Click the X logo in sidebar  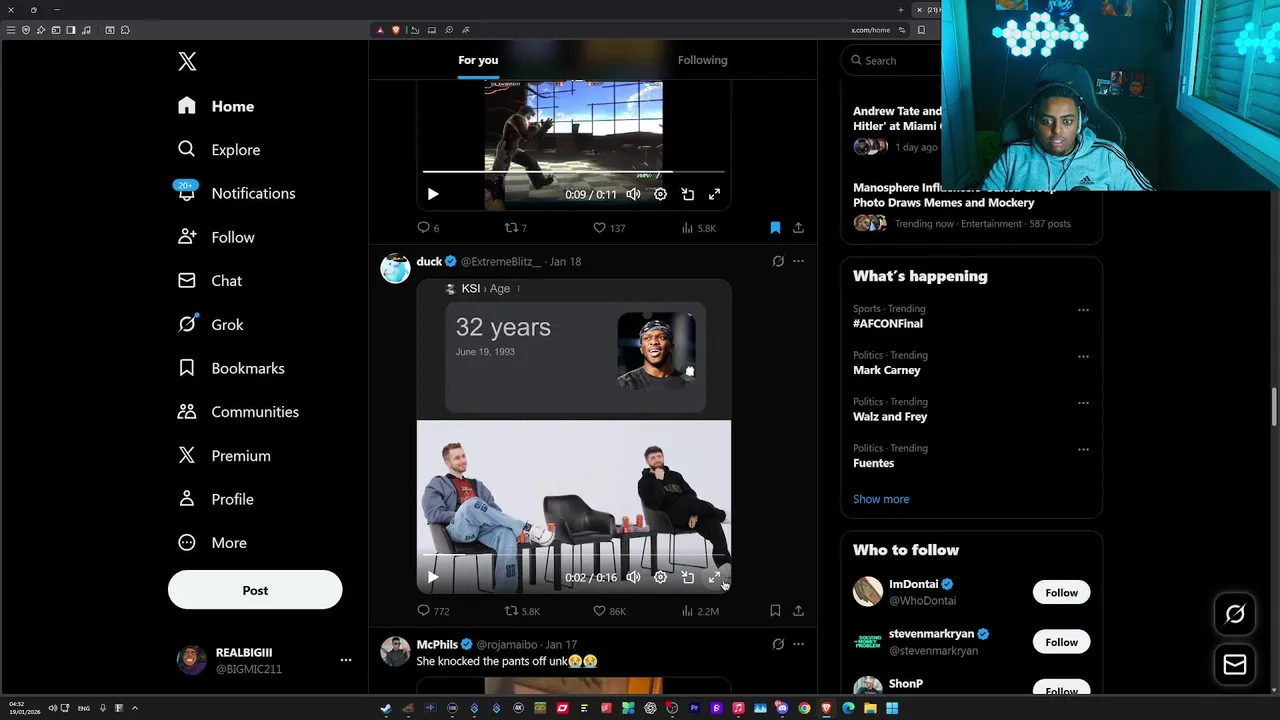coord(187,61)
